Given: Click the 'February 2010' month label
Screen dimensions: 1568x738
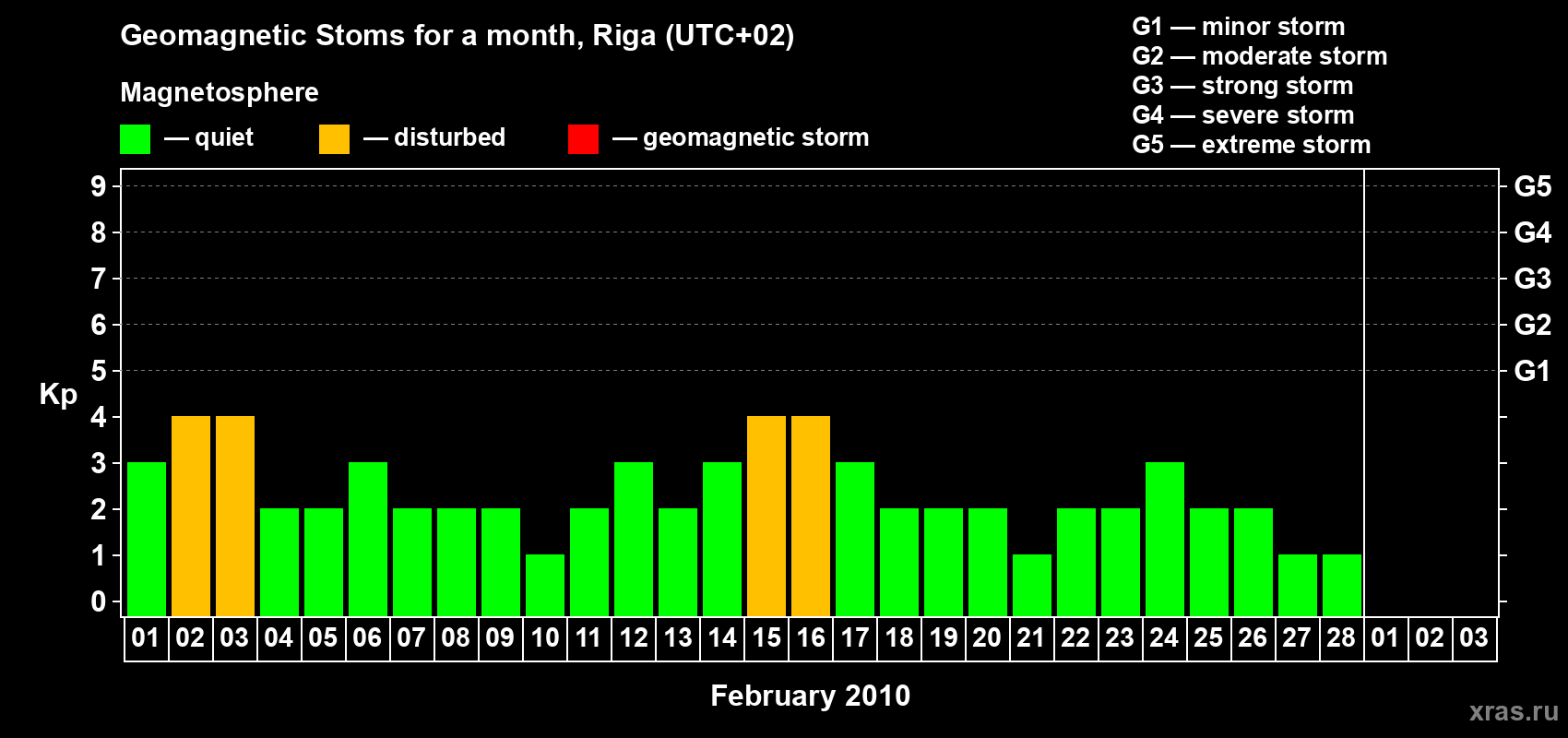Looking at the screenshot, I should [x=811, y=696].
